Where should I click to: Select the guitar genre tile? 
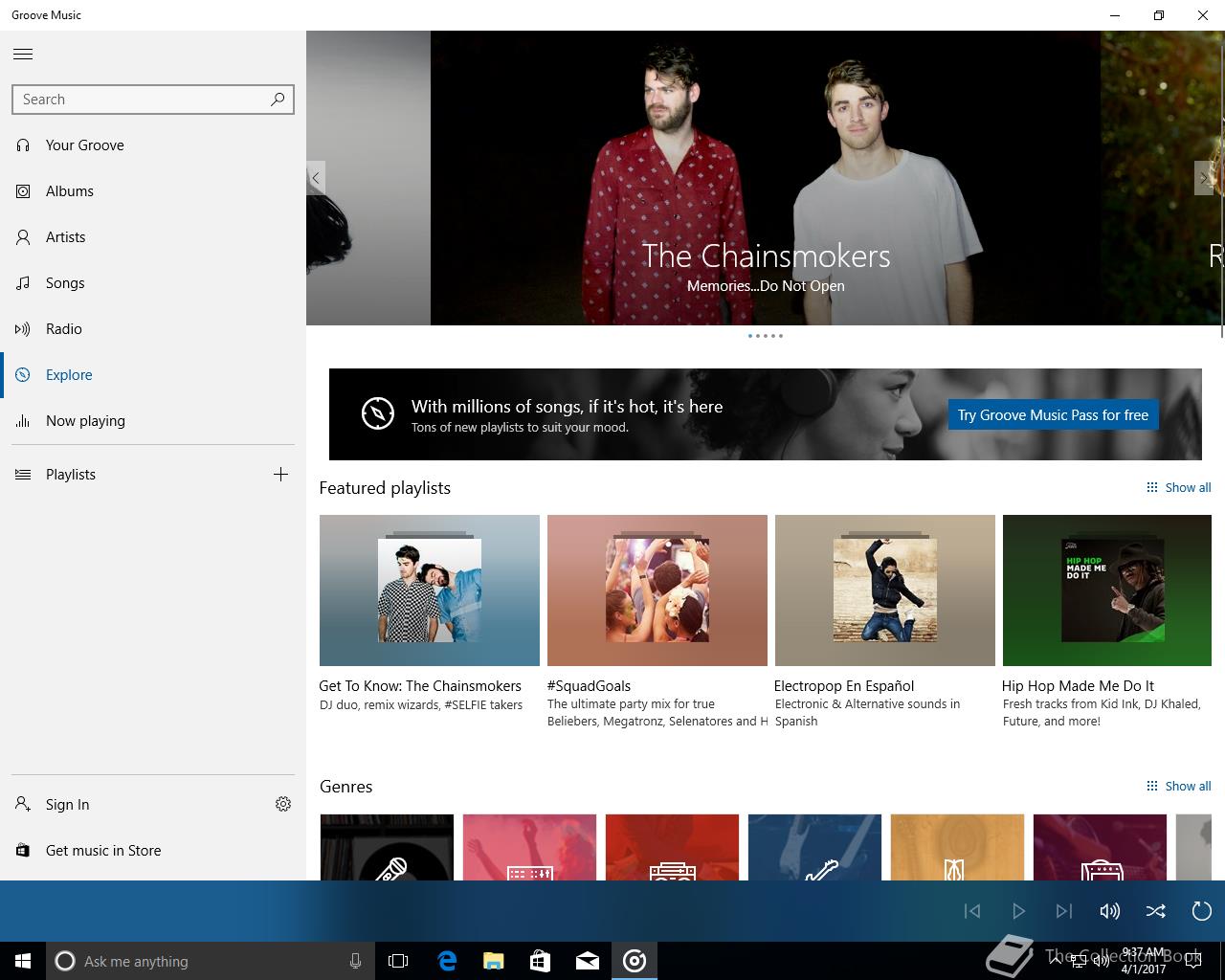[814, 847]
